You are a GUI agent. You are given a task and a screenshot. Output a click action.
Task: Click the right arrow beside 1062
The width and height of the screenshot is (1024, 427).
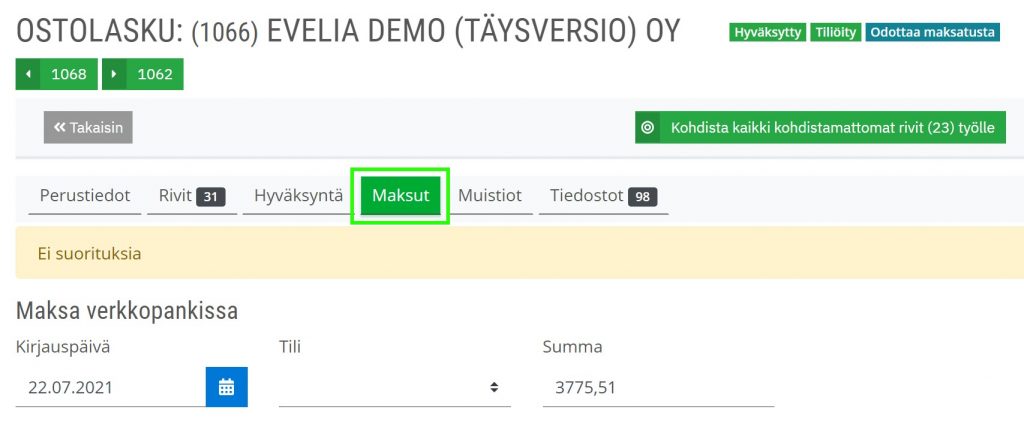click(114, 74)
